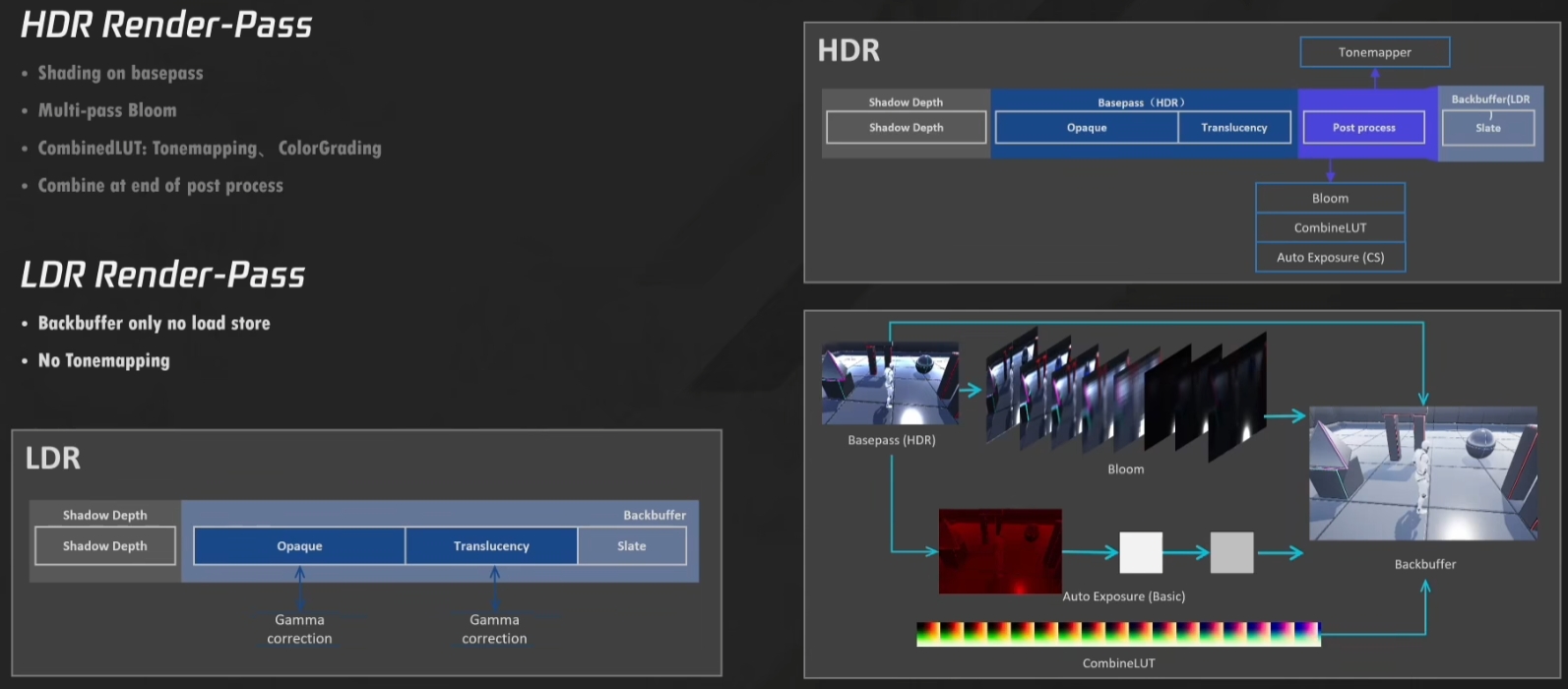
Task: Select the gray square in Auto Exposure chain
Action: [x=1231, y=553]
